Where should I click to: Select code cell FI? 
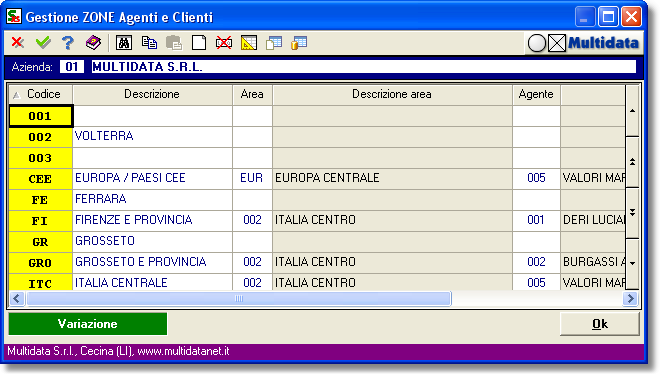pyautogui.click(x=41, y=221)
